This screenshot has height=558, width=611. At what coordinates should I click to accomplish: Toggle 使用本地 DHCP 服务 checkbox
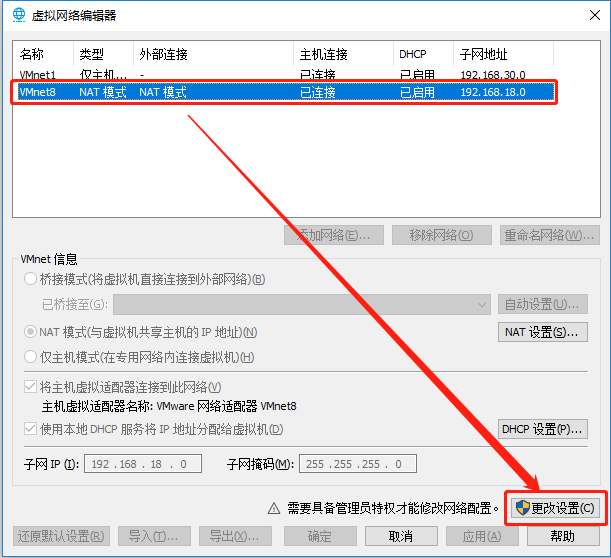coord(30,429)
